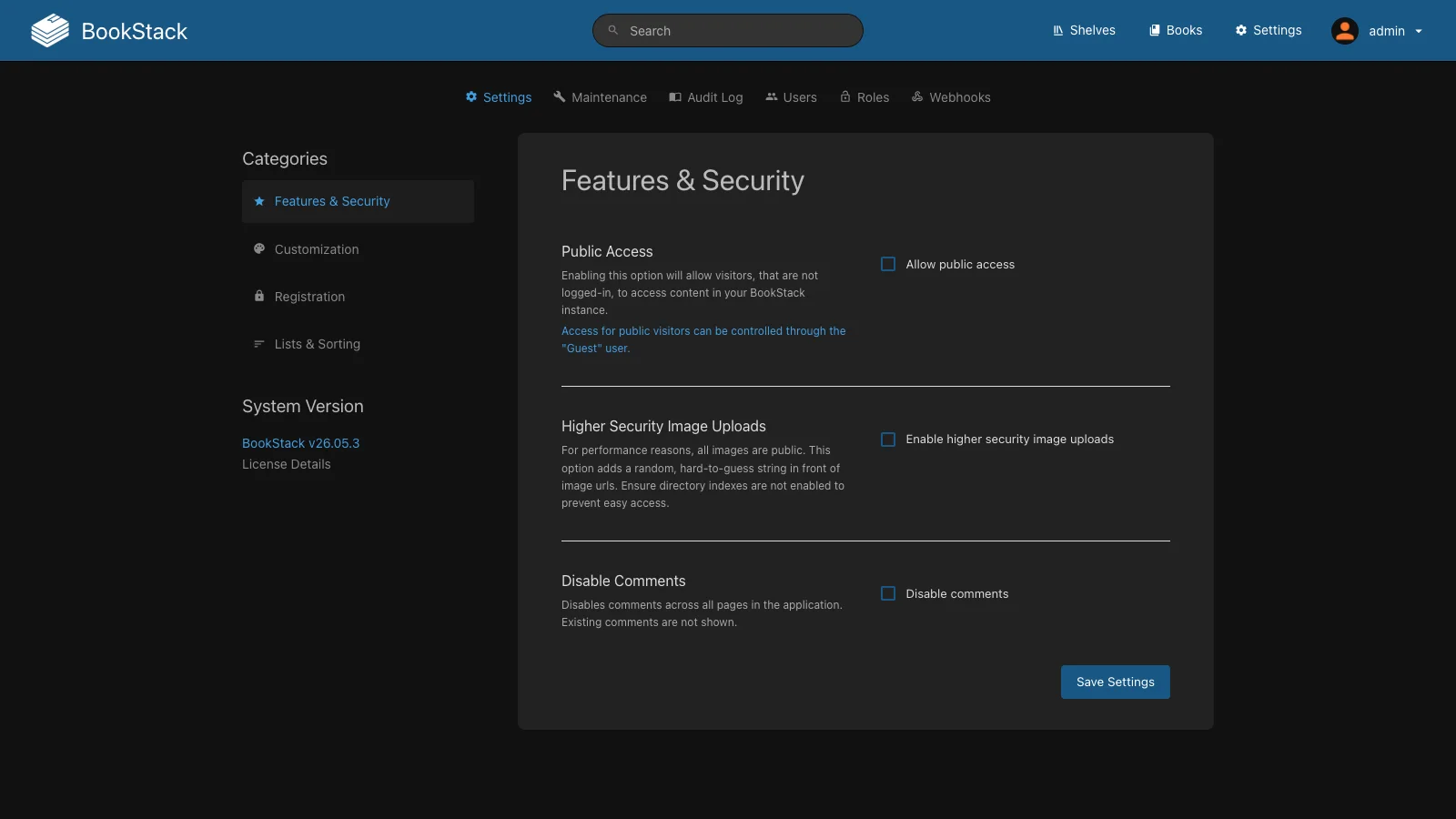The height and width of the screenshot is (819, 1456).
Task: Focus the Search input field
Action: (728, 30)
